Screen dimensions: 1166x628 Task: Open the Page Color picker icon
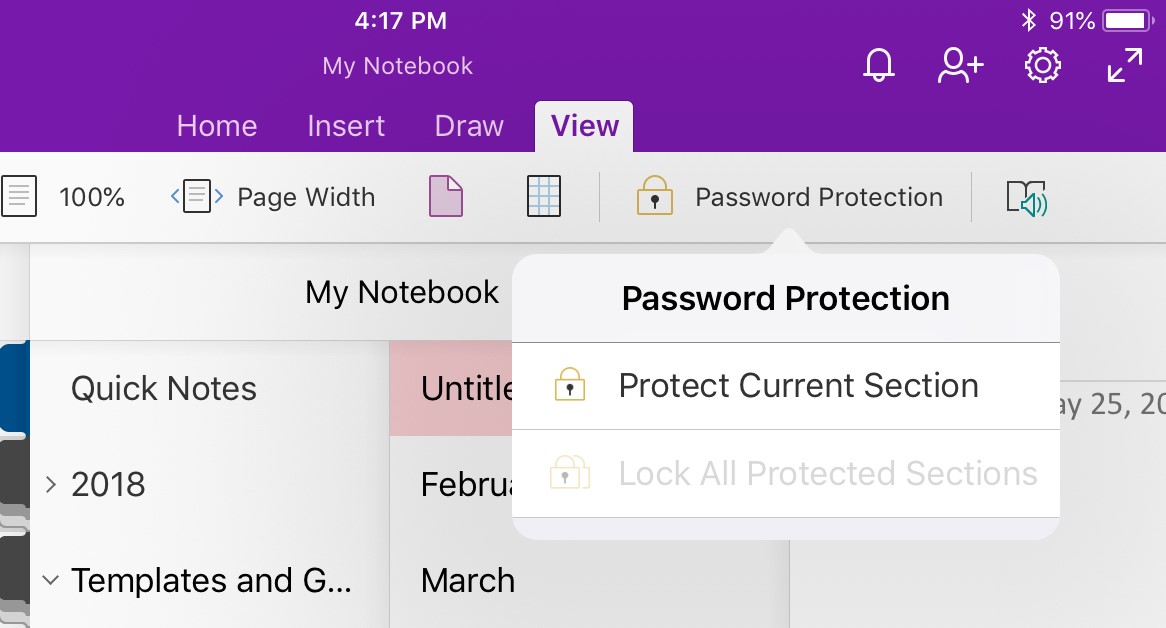(444, 196)
